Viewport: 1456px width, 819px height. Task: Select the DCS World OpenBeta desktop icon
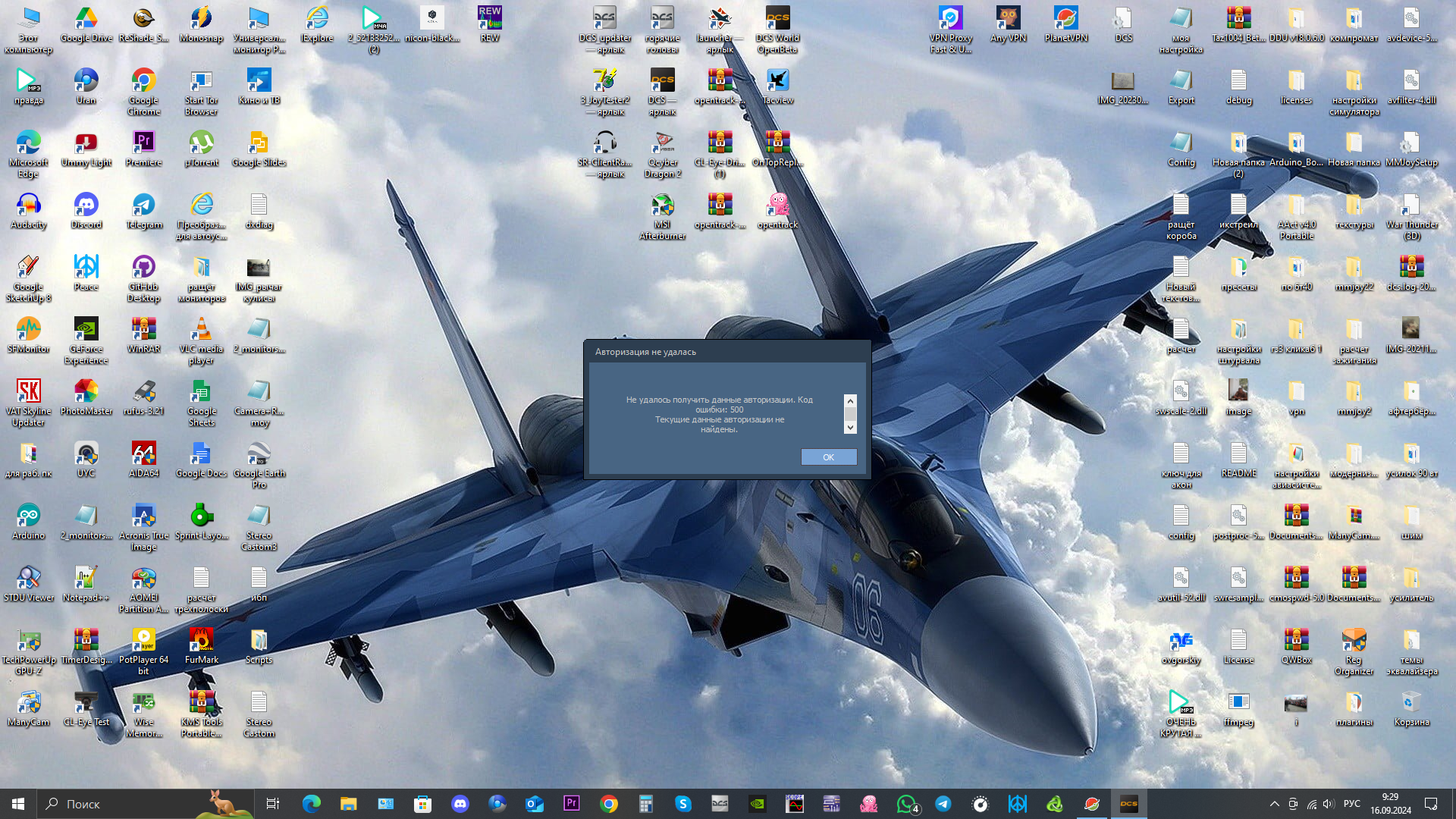[x=777, y=30]
